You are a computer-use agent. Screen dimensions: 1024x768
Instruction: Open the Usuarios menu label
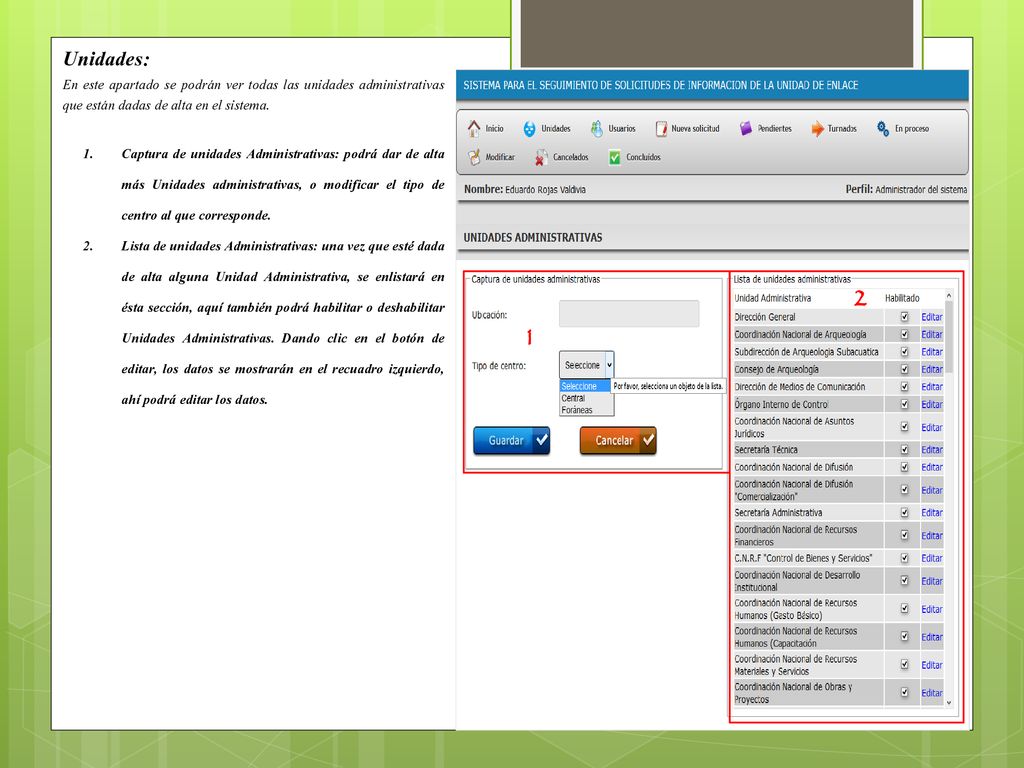[x=622, y=129]
